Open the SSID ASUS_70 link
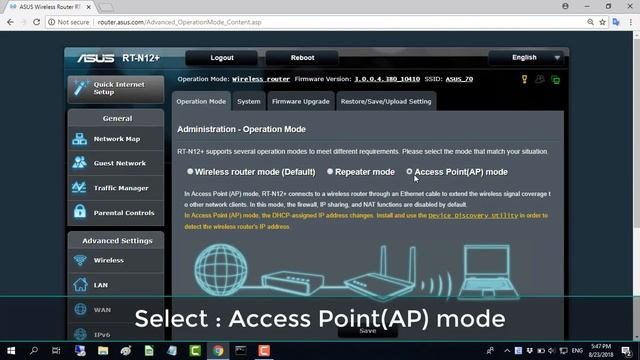Viewport: 640px width, 360px height. 459,79
